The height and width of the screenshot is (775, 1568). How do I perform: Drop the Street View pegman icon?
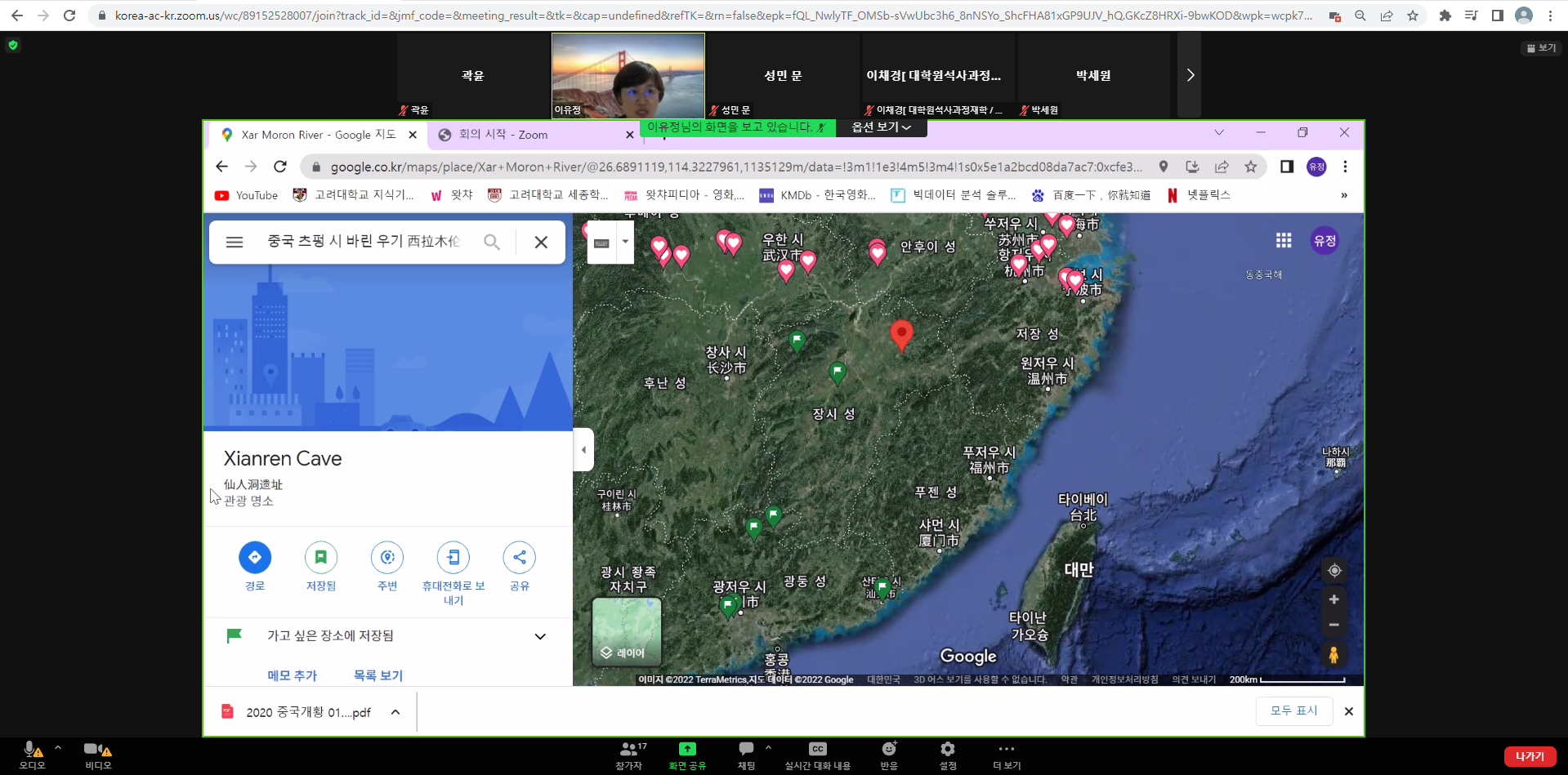point(1333,655)
